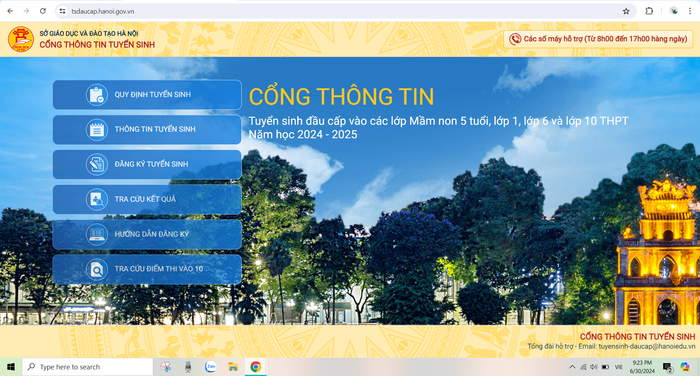Click the browser forward arrow
The width and height of the screenshot is (700, 376).
click(26, 11)
